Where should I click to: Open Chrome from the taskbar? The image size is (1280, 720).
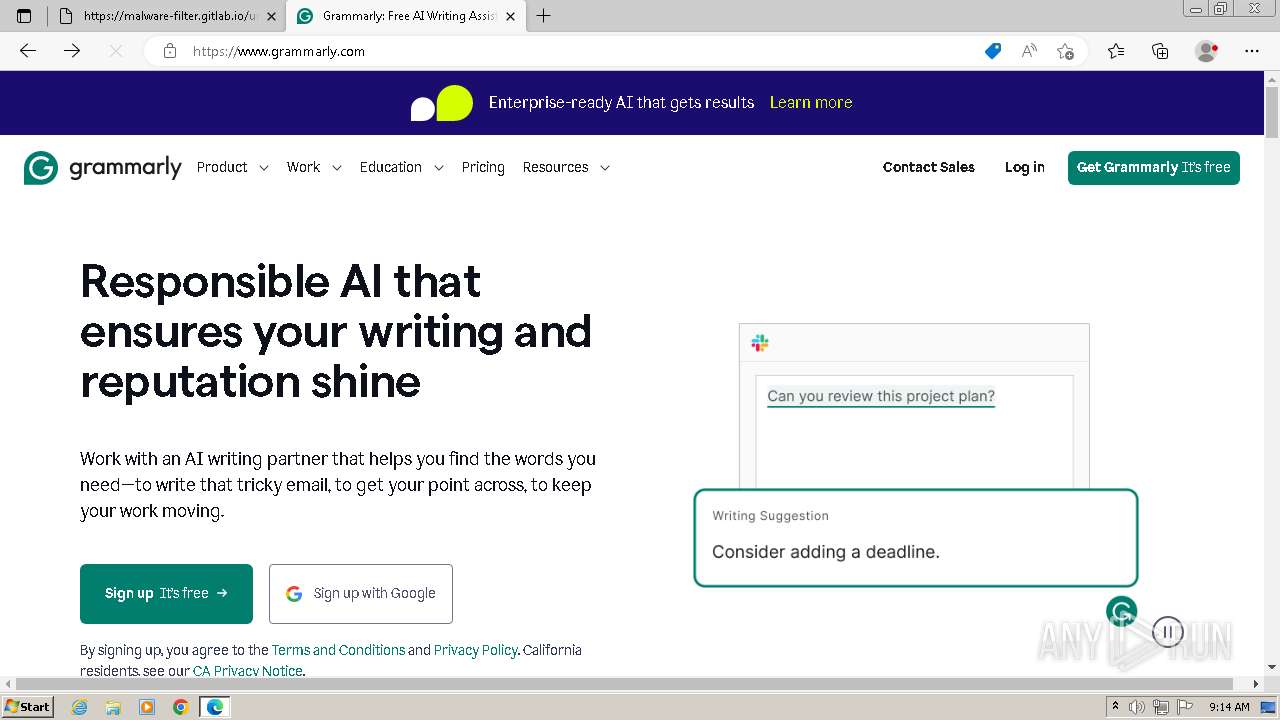coord(180,707)
